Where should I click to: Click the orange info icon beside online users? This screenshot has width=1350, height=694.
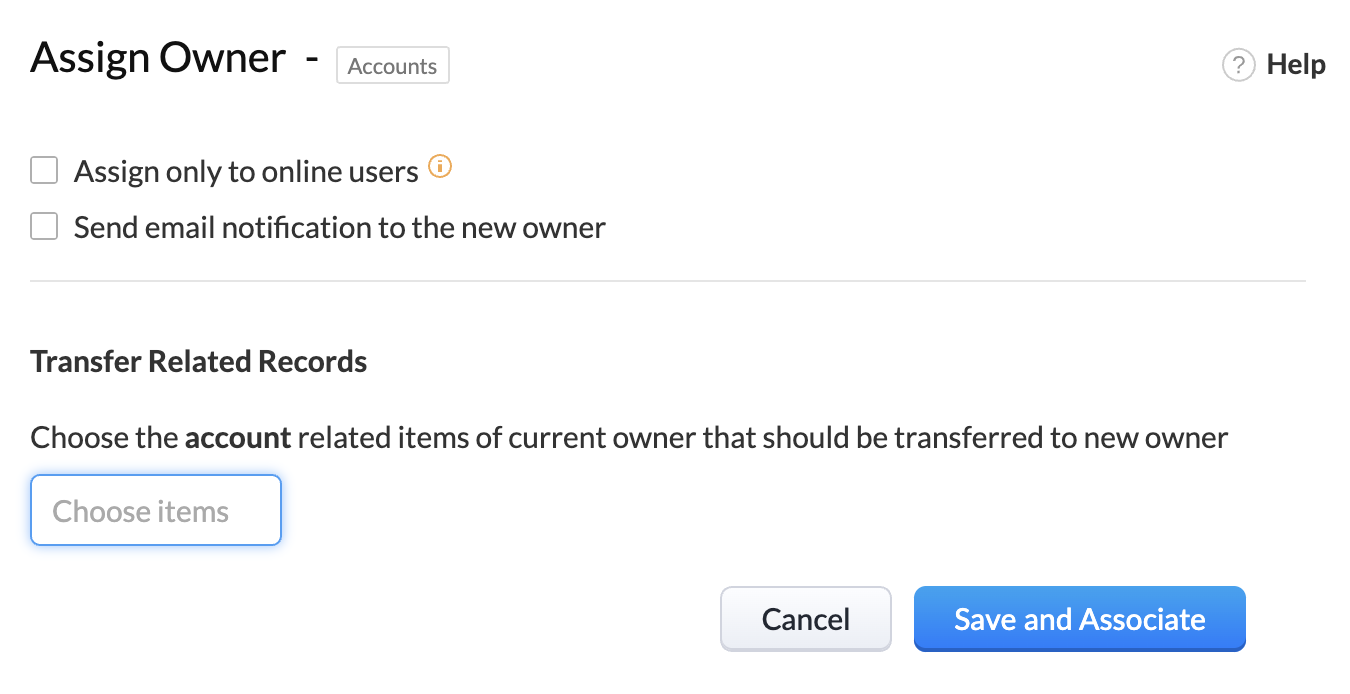point(440,166)
